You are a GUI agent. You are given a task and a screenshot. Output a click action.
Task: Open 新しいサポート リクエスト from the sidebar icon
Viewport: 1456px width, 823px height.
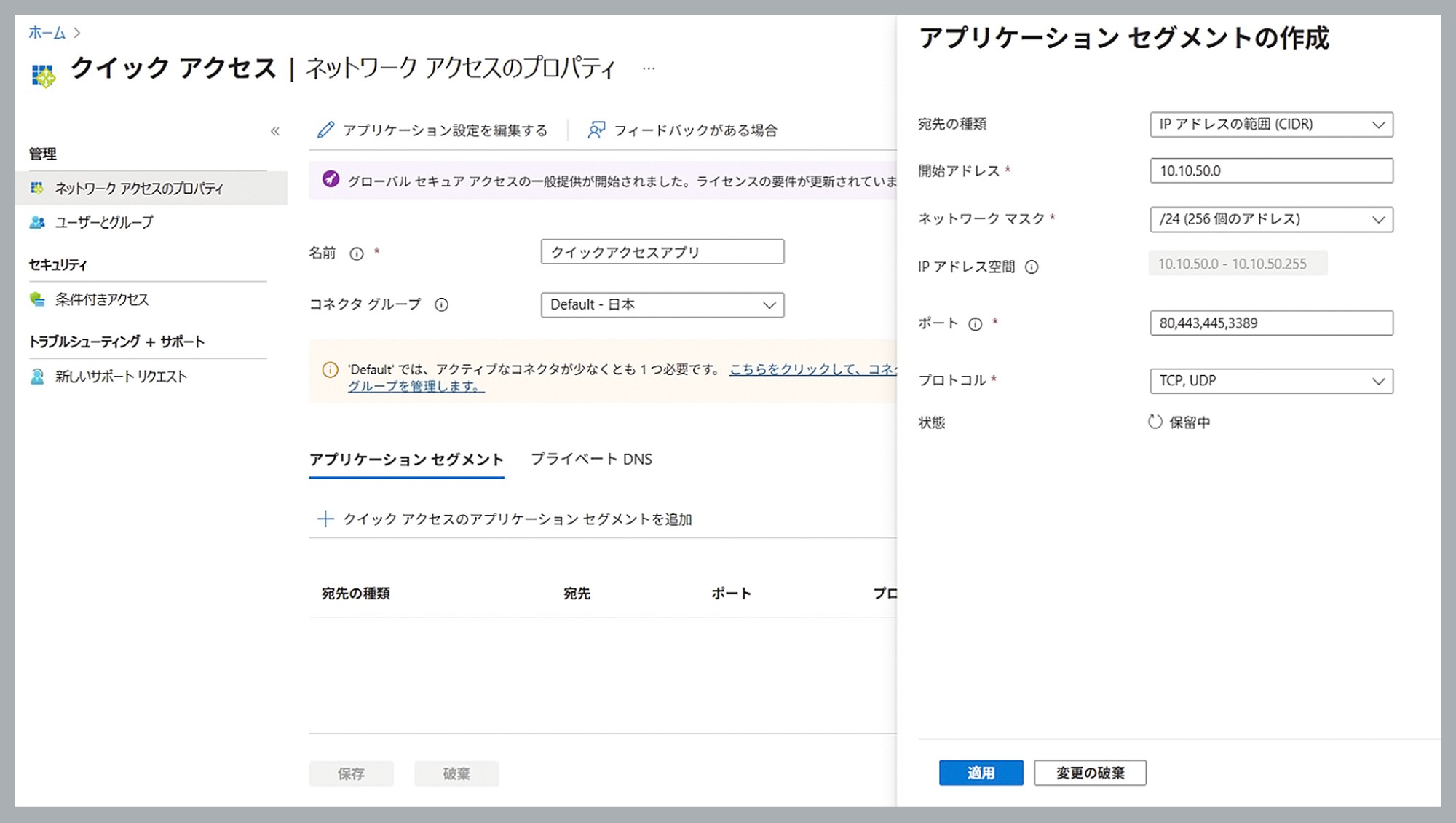click(36, 376)
